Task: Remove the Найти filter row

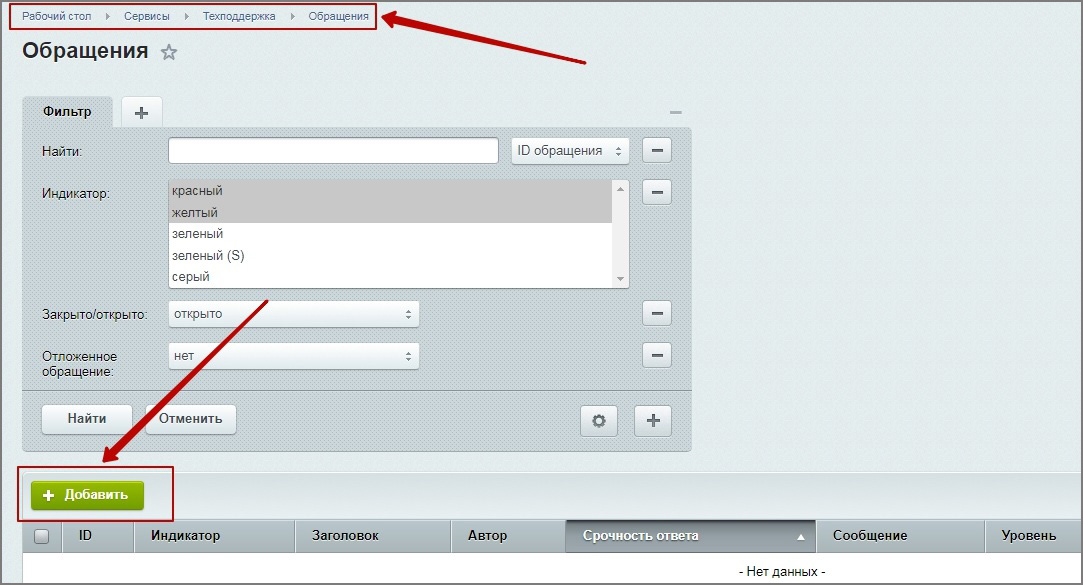Action: click(x=656, y=151)
